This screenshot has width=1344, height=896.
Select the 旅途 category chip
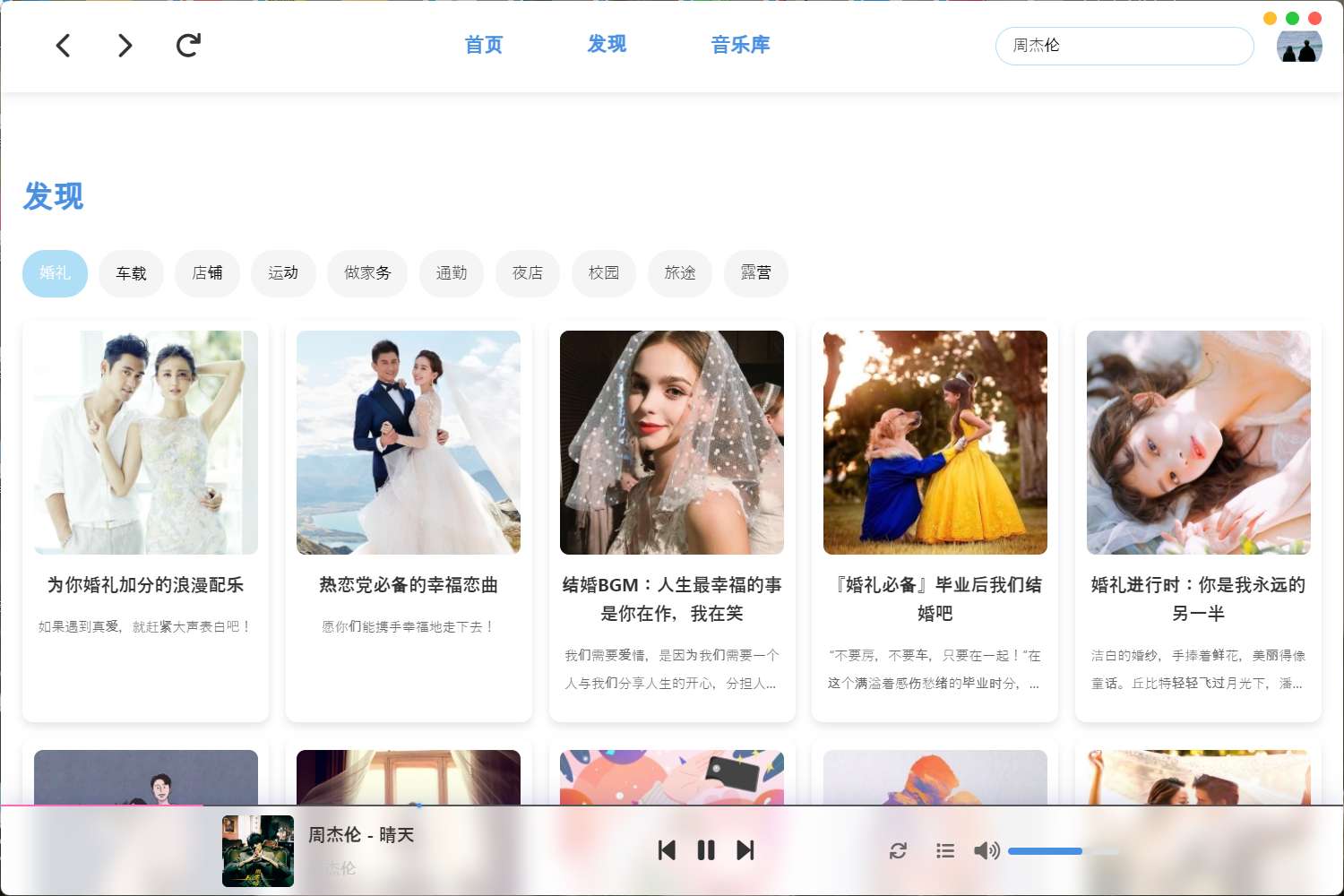point(680,273)
